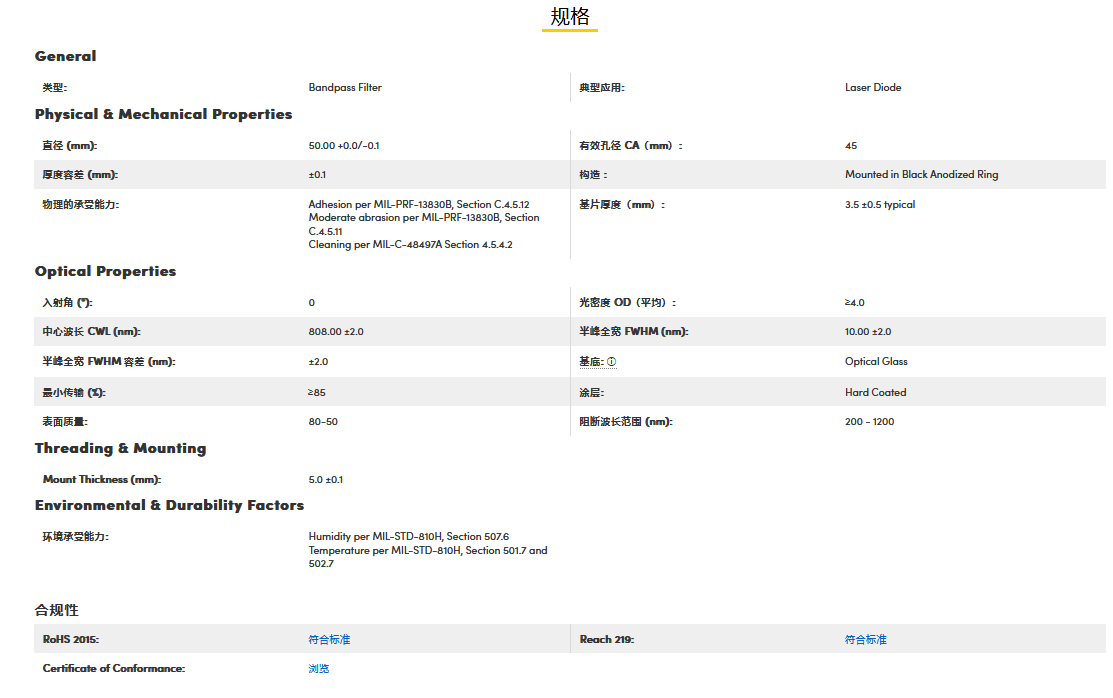Screen dimensions: 1113x698
Task: Click the 典型应用 label
Action: [602, 87]
